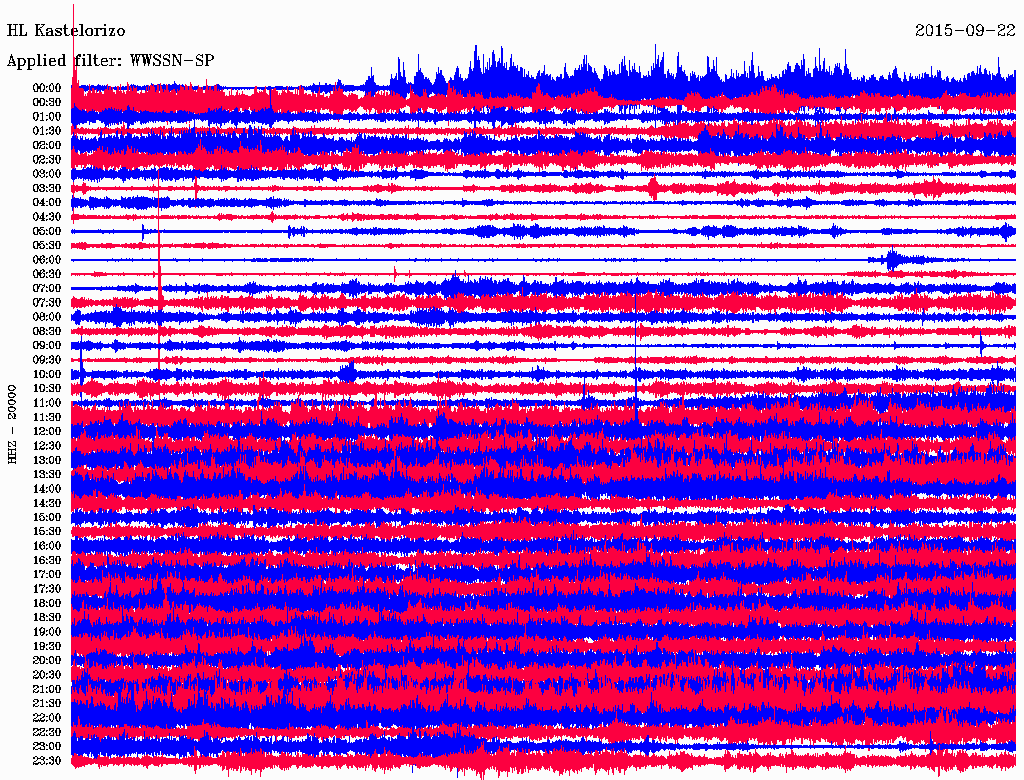Select the 23:30 time label

click(x=47, y=761)
